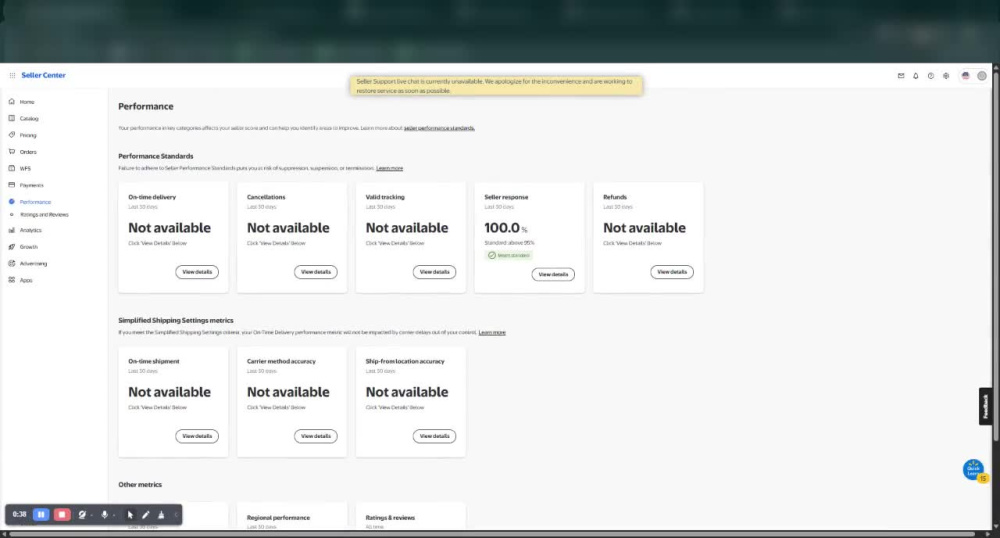Open the Catalog sidebar item
This screenshot has height=538, width=1000.
point(29,119)
